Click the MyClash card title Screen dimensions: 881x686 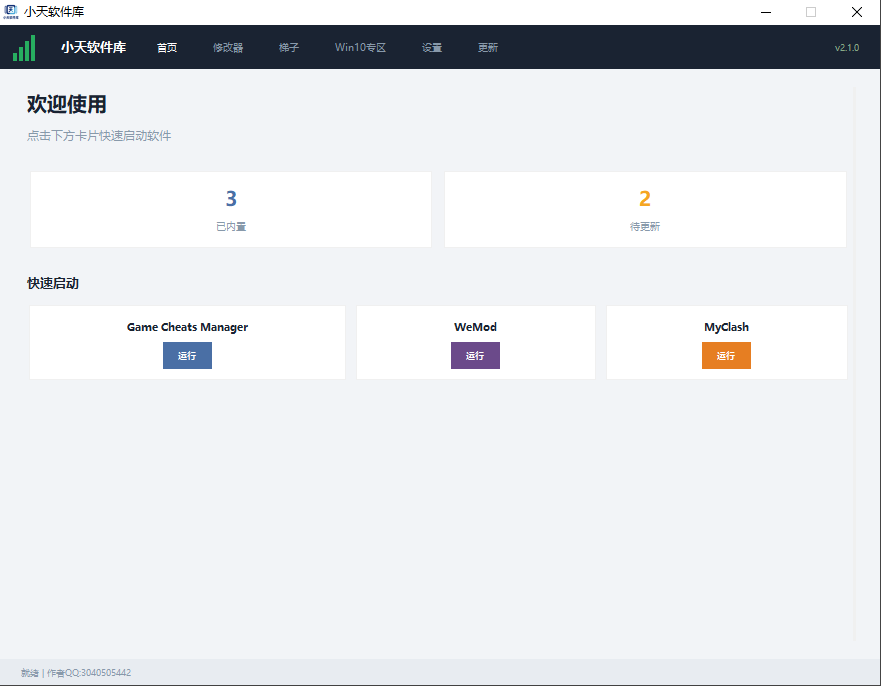point(726,327)
